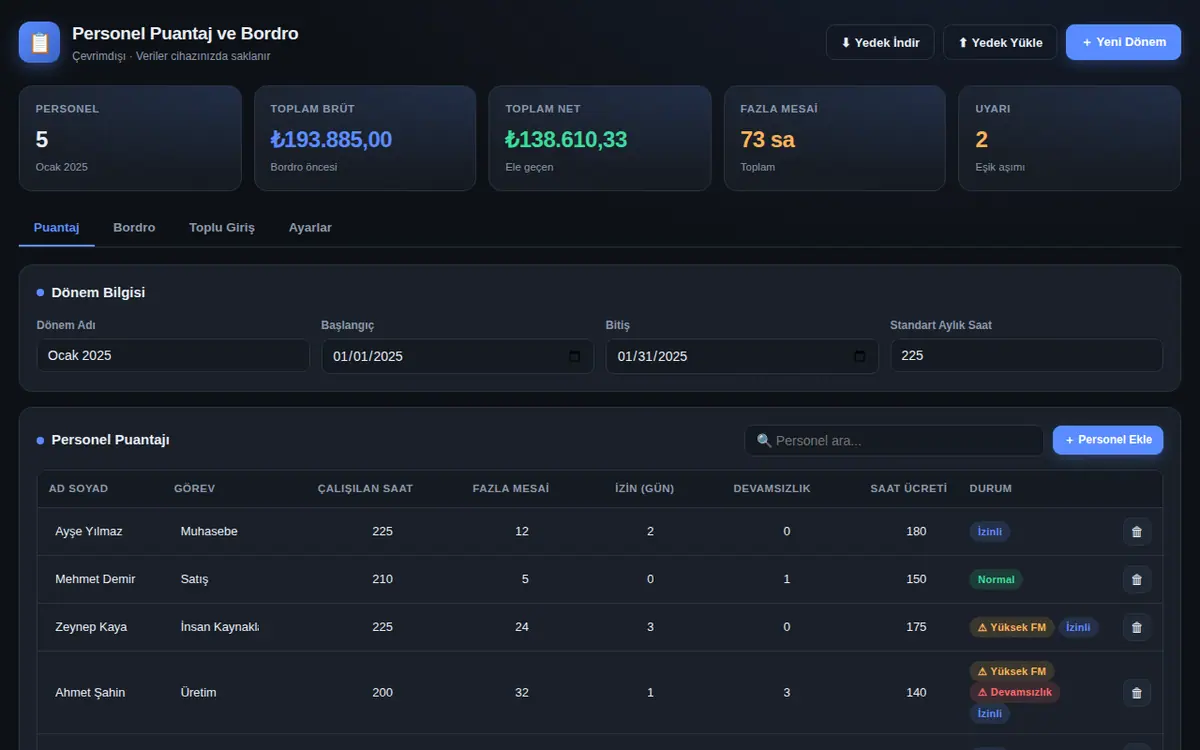1200x750 pixels.
Task: Edit the Dönem Adı field
Action: pyautogui.click(x=173, y=356)
